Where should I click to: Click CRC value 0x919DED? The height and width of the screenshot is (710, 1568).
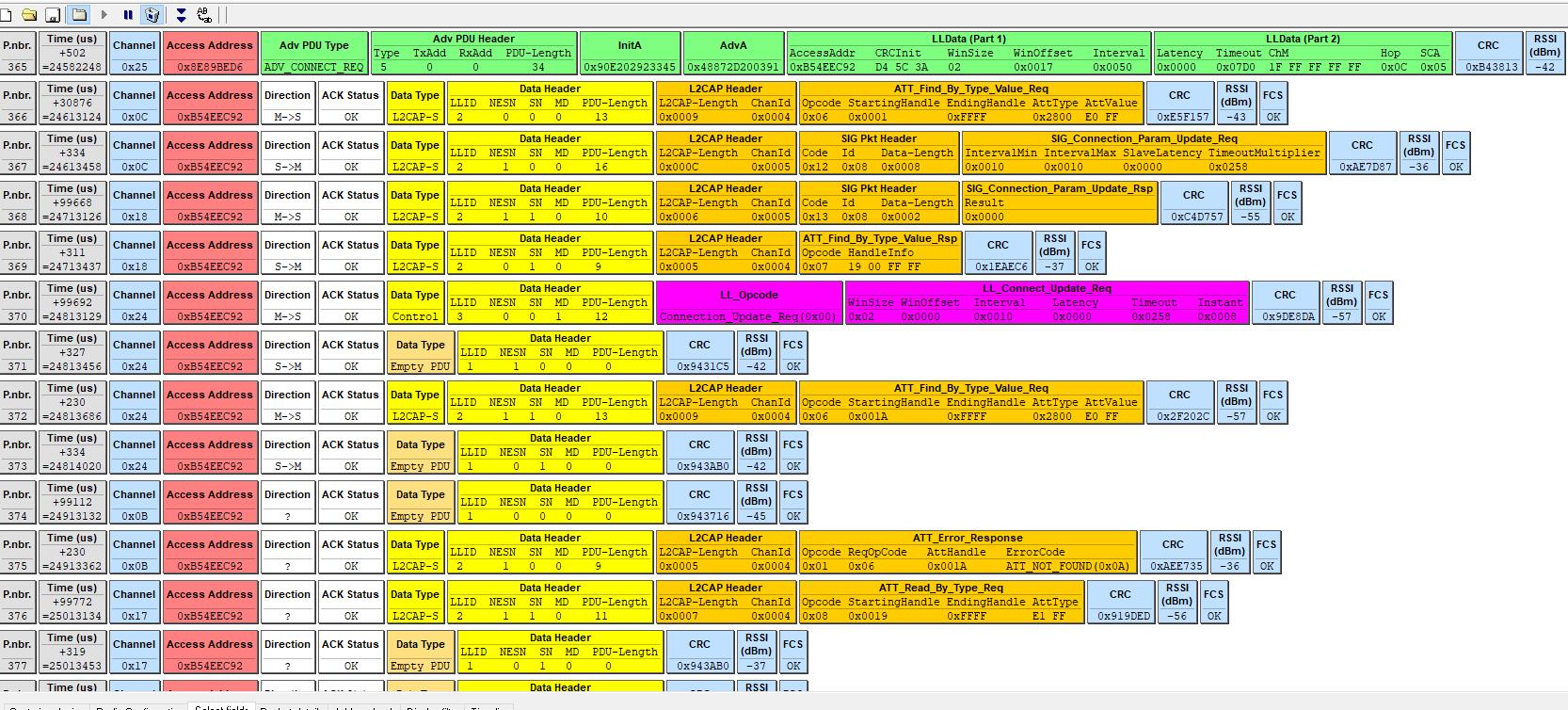(1120, 602)
